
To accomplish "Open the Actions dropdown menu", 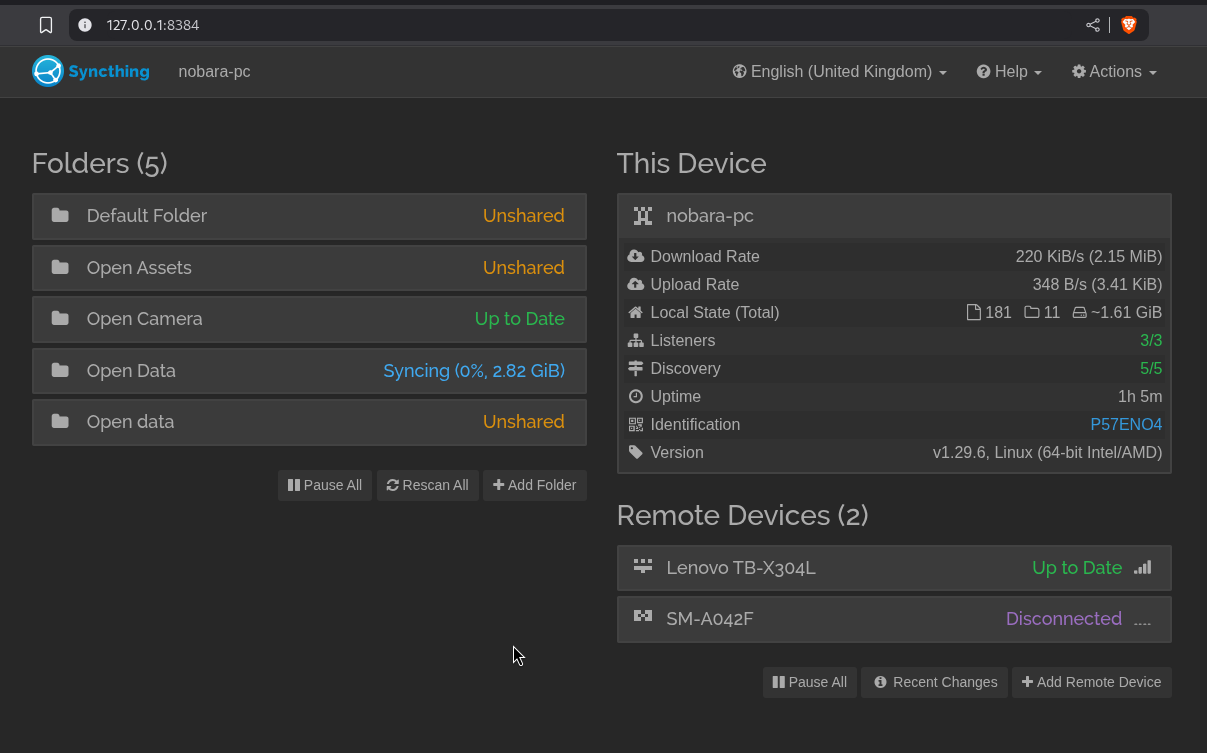I will click(1114, 71).
